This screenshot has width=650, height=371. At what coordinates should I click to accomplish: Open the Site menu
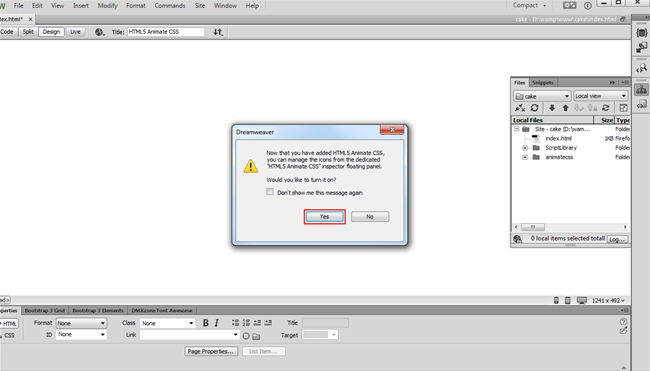point(200,5)
